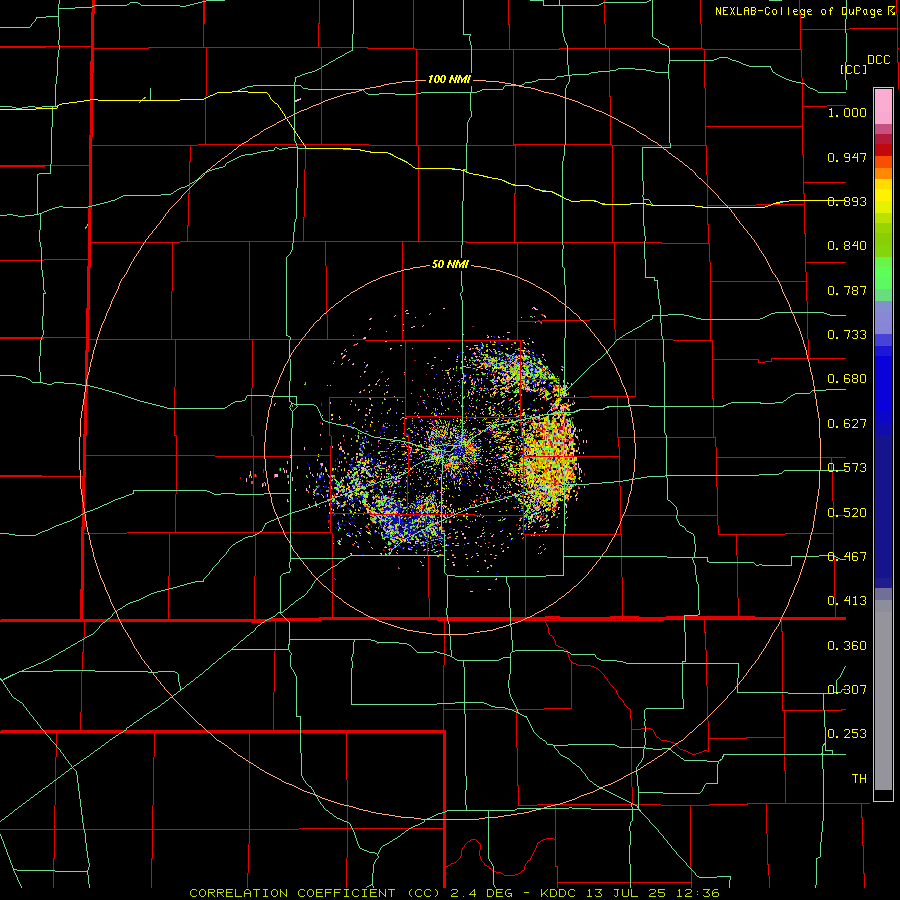Click the 0.573 legend value
The width and height of the screenshot is (900, 900).
847,468
